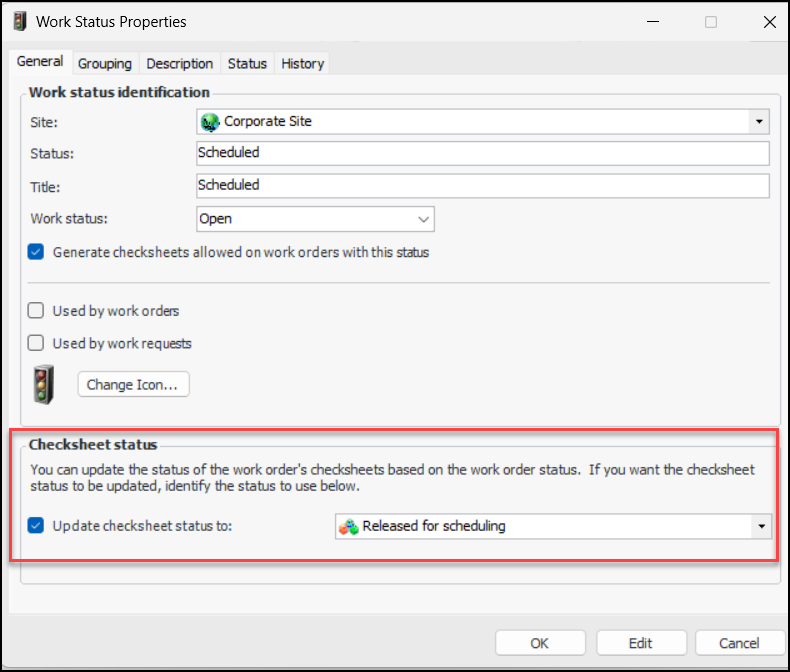
Task: Click the Change Icon button
Action: [134, 384]
